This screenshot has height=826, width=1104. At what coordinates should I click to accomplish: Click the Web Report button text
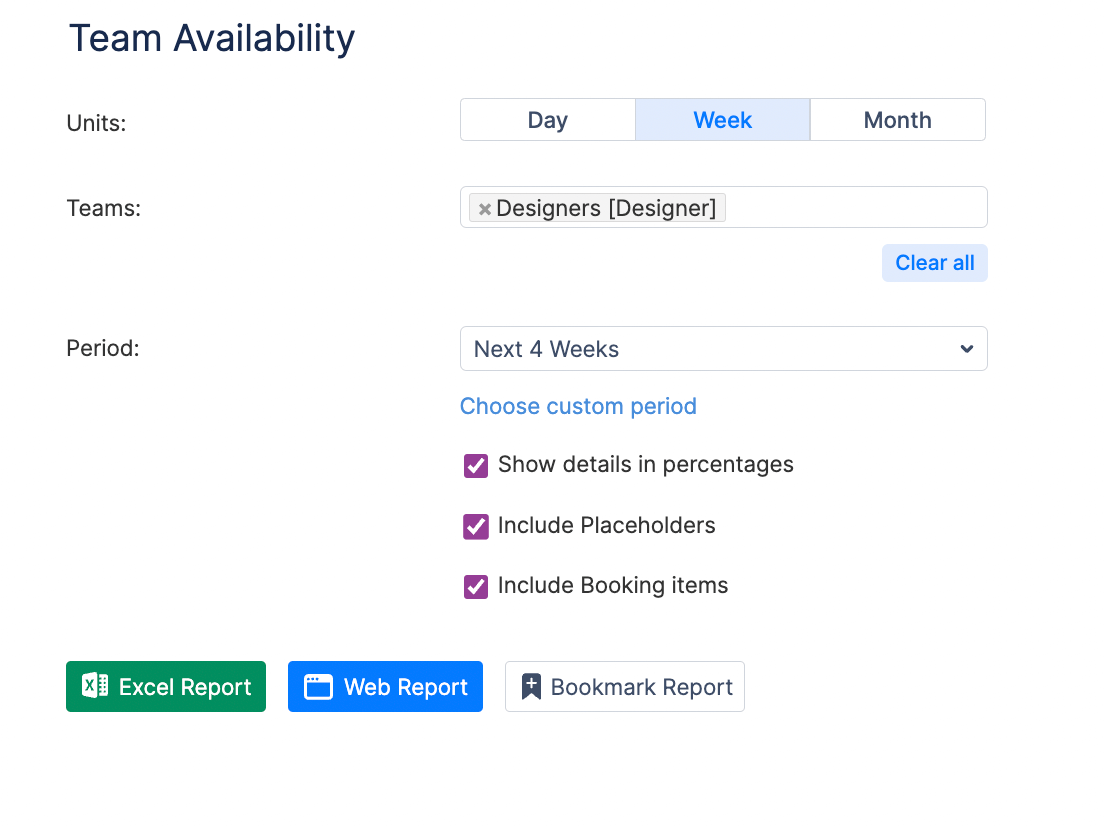pos(405,687)
